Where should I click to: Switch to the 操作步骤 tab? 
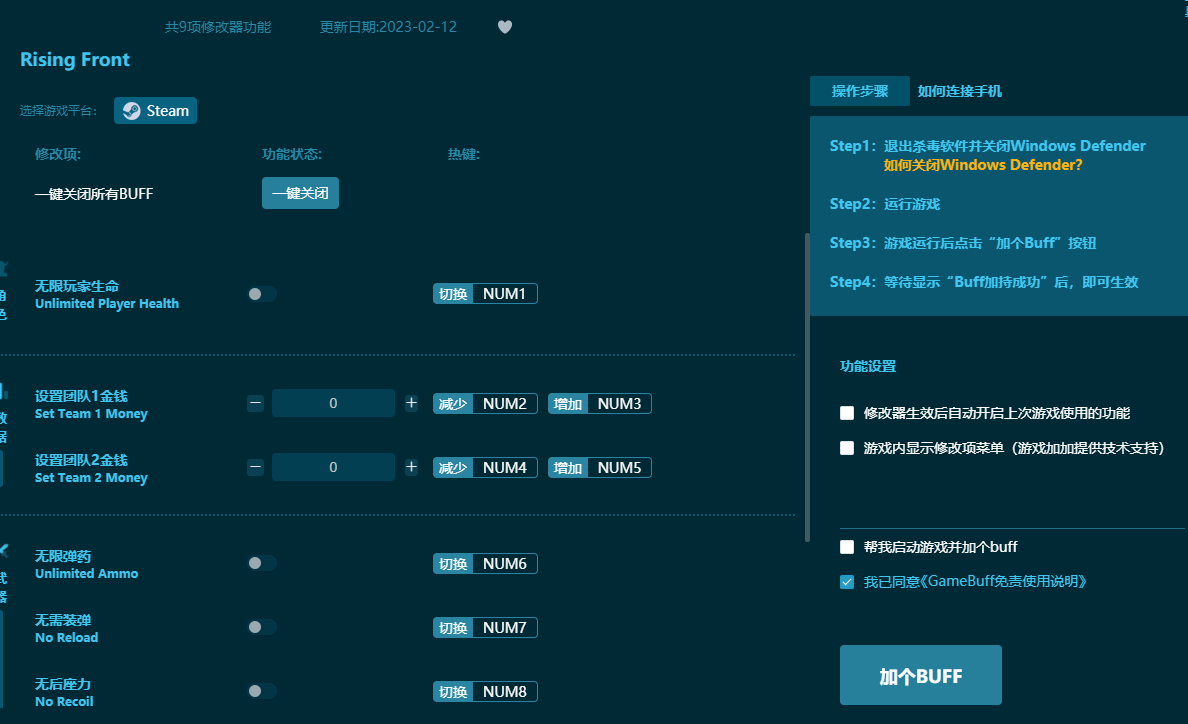[x=859, y=91]
